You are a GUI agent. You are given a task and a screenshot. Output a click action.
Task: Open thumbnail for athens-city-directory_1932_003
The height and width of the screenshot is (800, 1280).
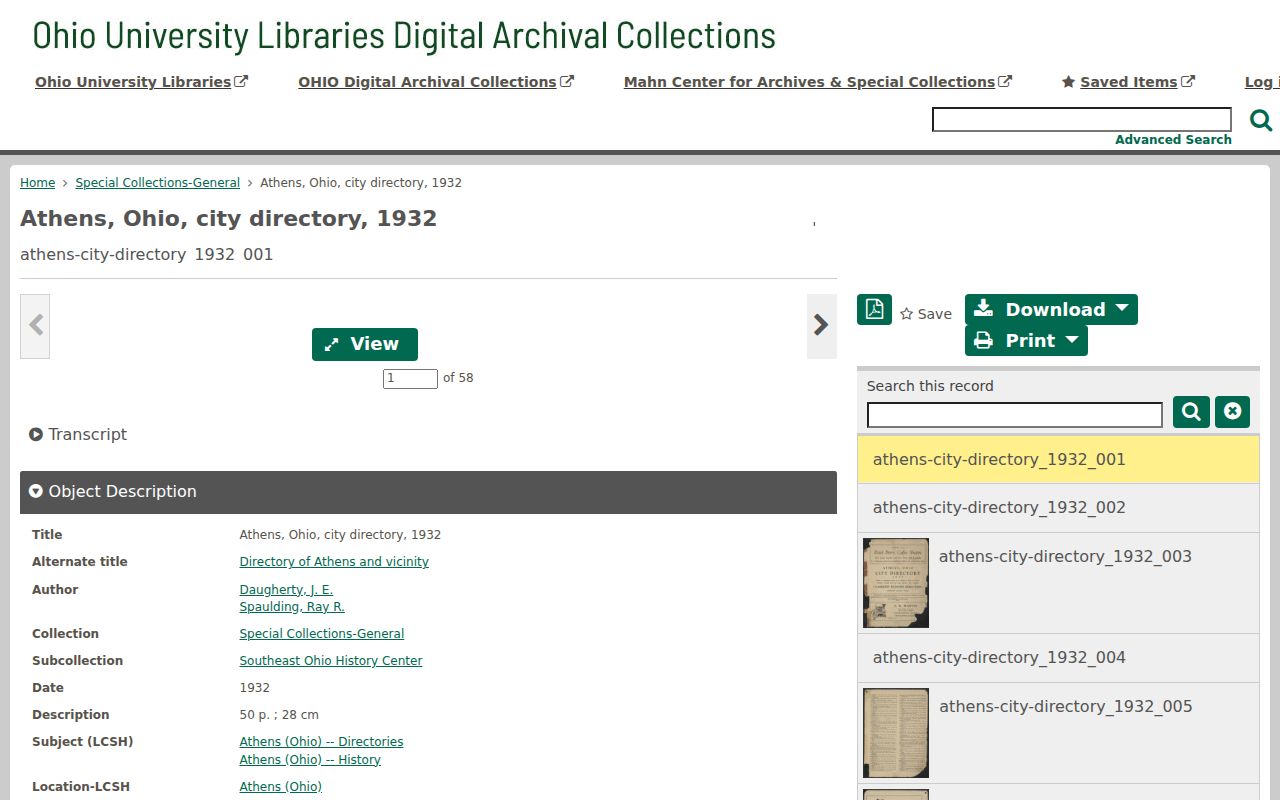pos(896,583)
